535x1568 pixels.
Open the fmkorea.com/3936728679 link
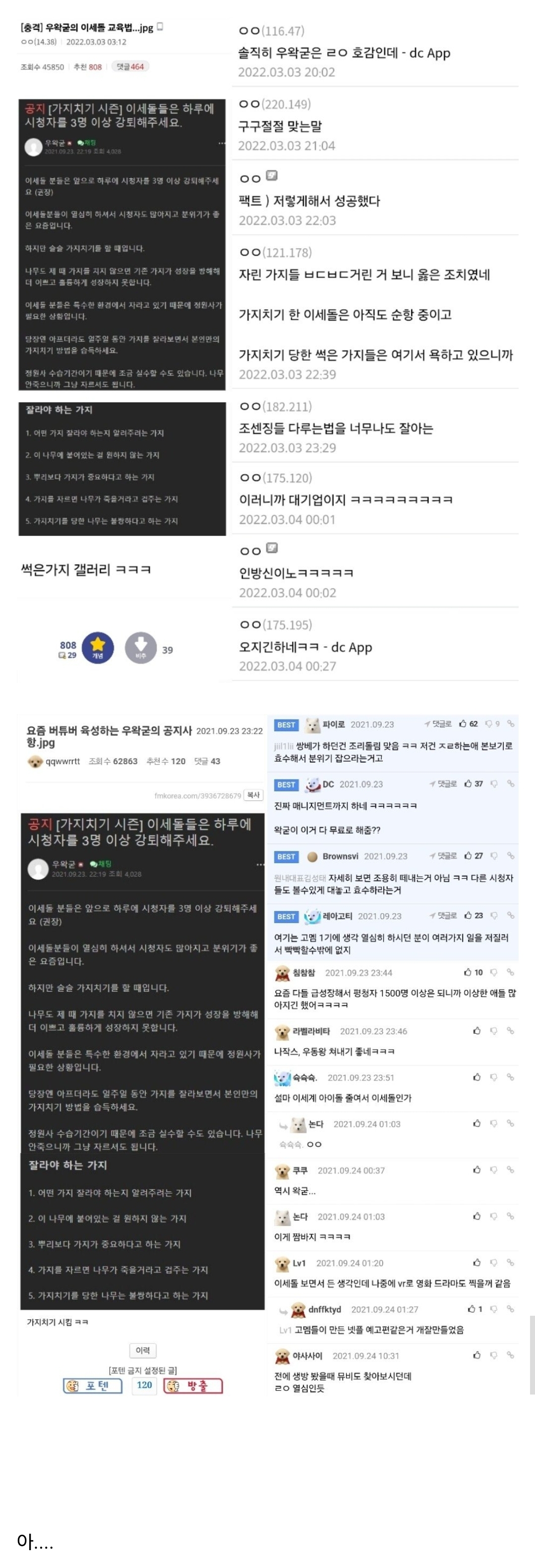tap(197, 795)
